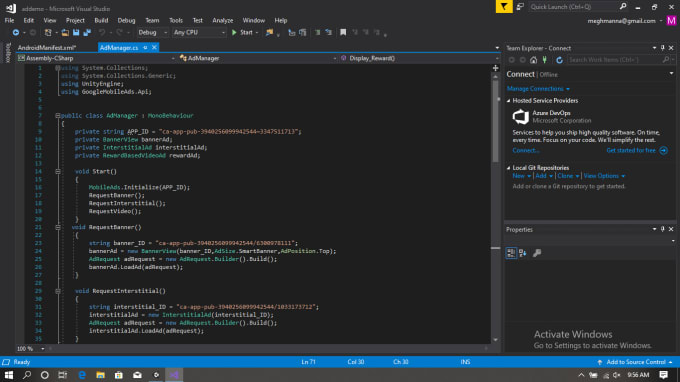
Task: Click the Azure DevOps logo icon
Action: (x=520, y=117)
